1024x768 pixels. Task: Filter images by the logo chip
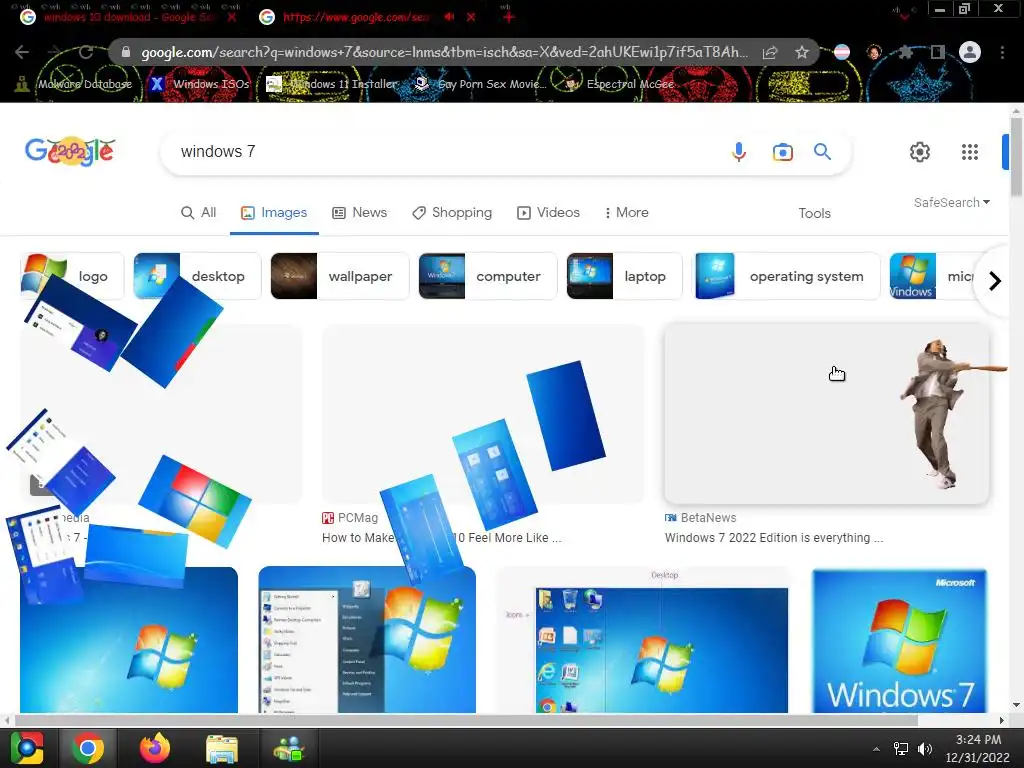(72, 276)
